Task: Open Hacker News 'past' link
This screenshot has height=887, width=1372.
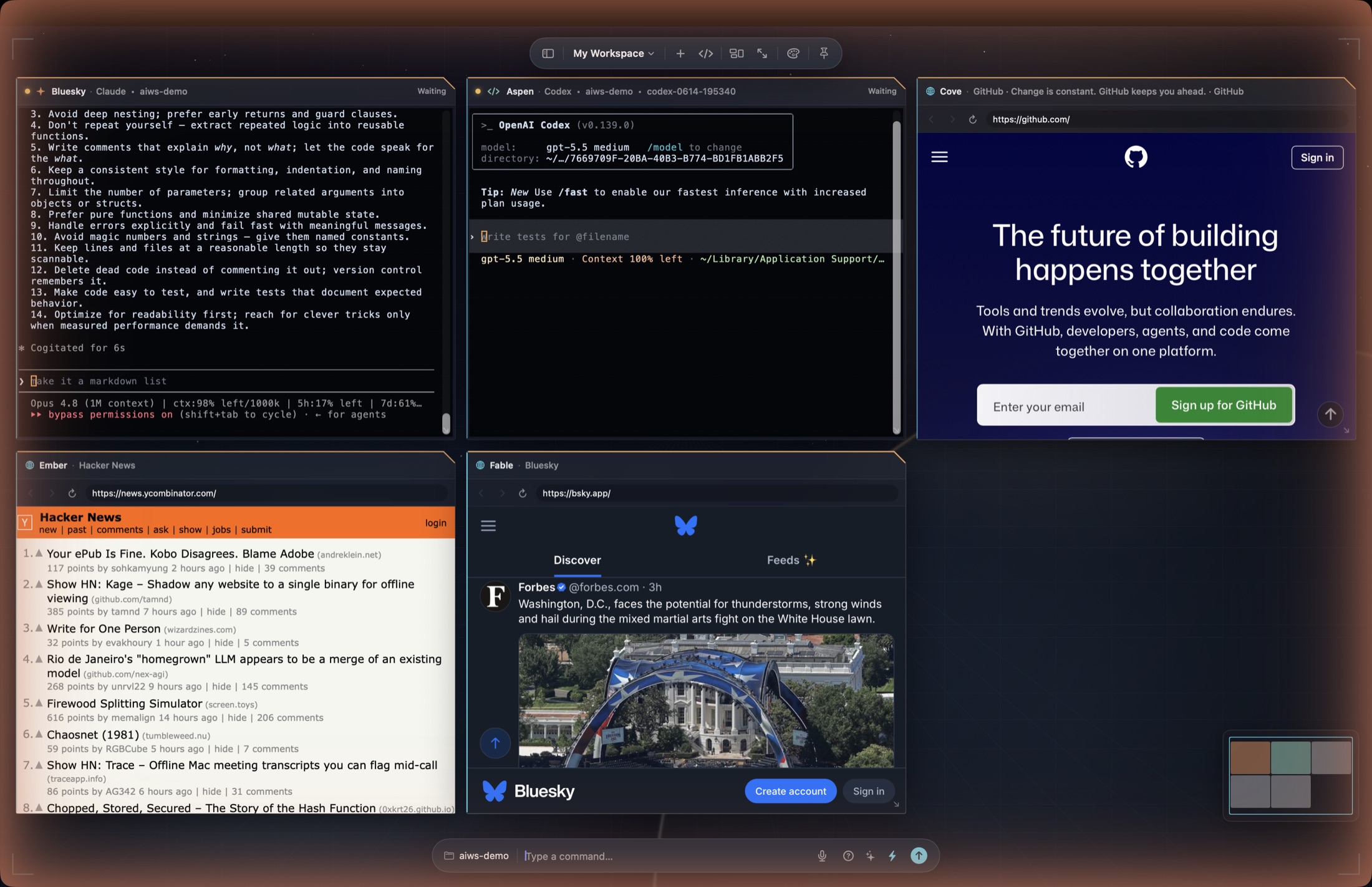Action: pos(77,530)
